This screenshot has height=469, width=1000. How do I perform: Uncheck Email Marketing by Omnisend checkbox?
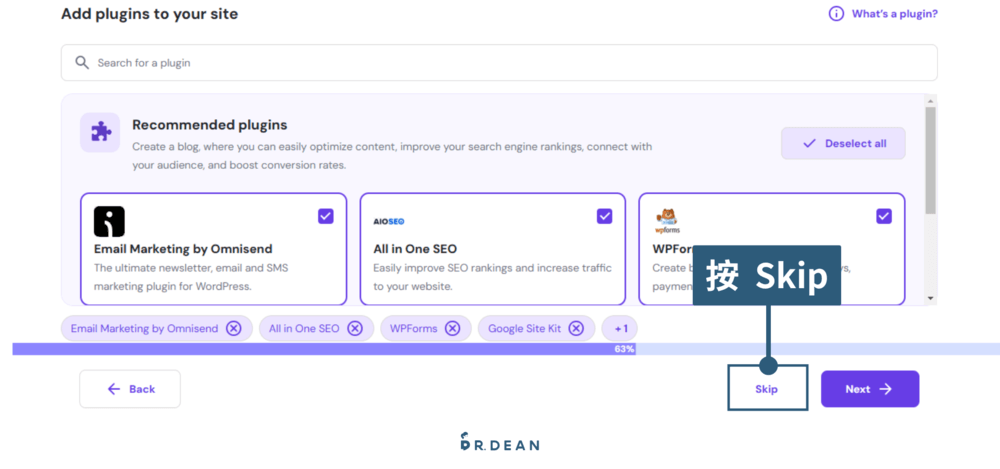pyautogui.click(x=326, y=216)
